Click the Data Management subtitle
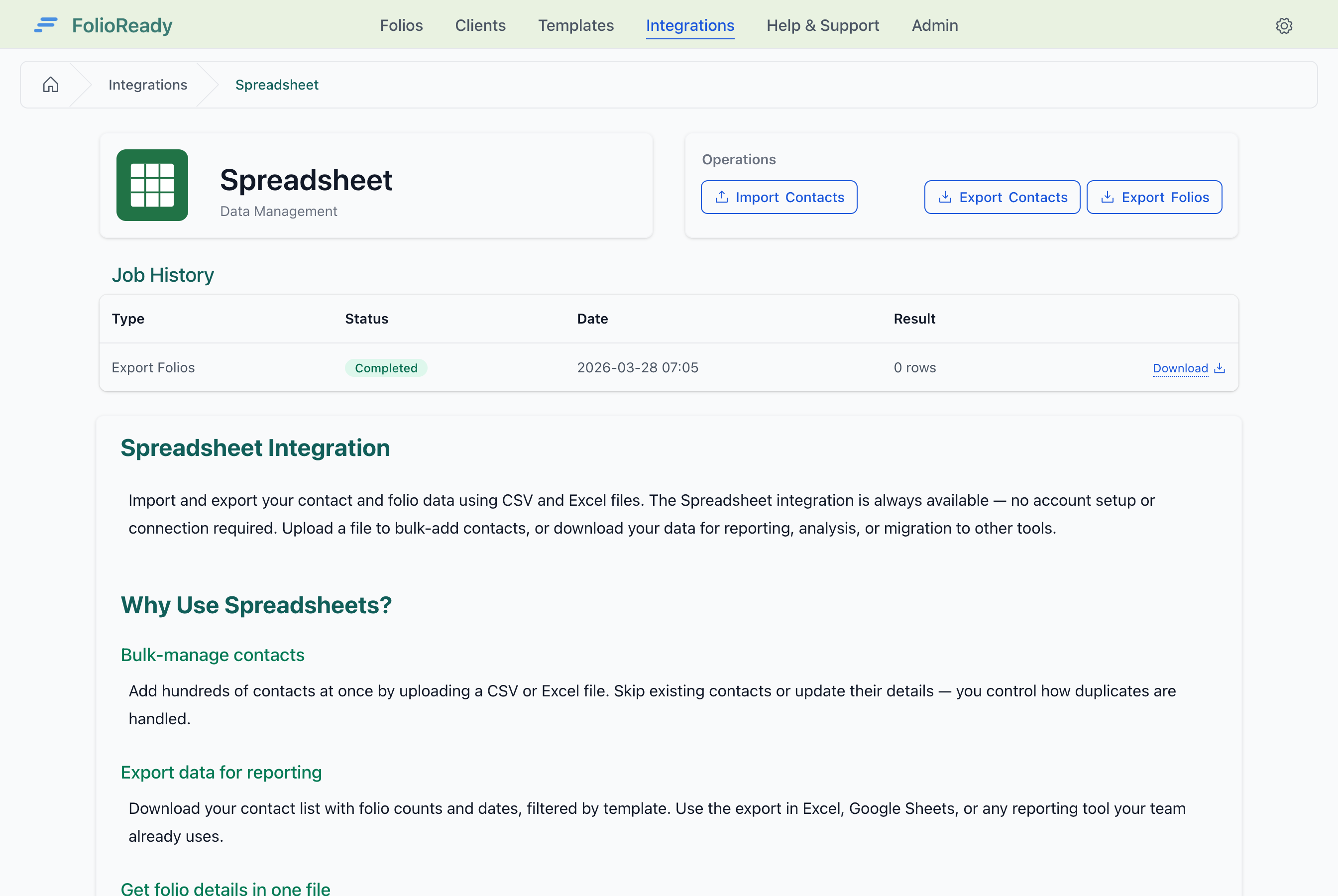Viewport: 1338px width, 896px height. pyautogui.click(x=278, y=212)
